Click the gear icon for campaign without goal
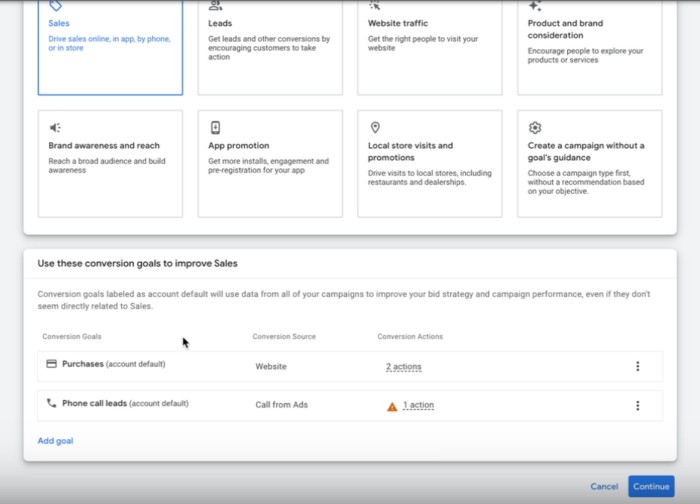Viewport: 700px width, 504px height. [x=535, y=128]
